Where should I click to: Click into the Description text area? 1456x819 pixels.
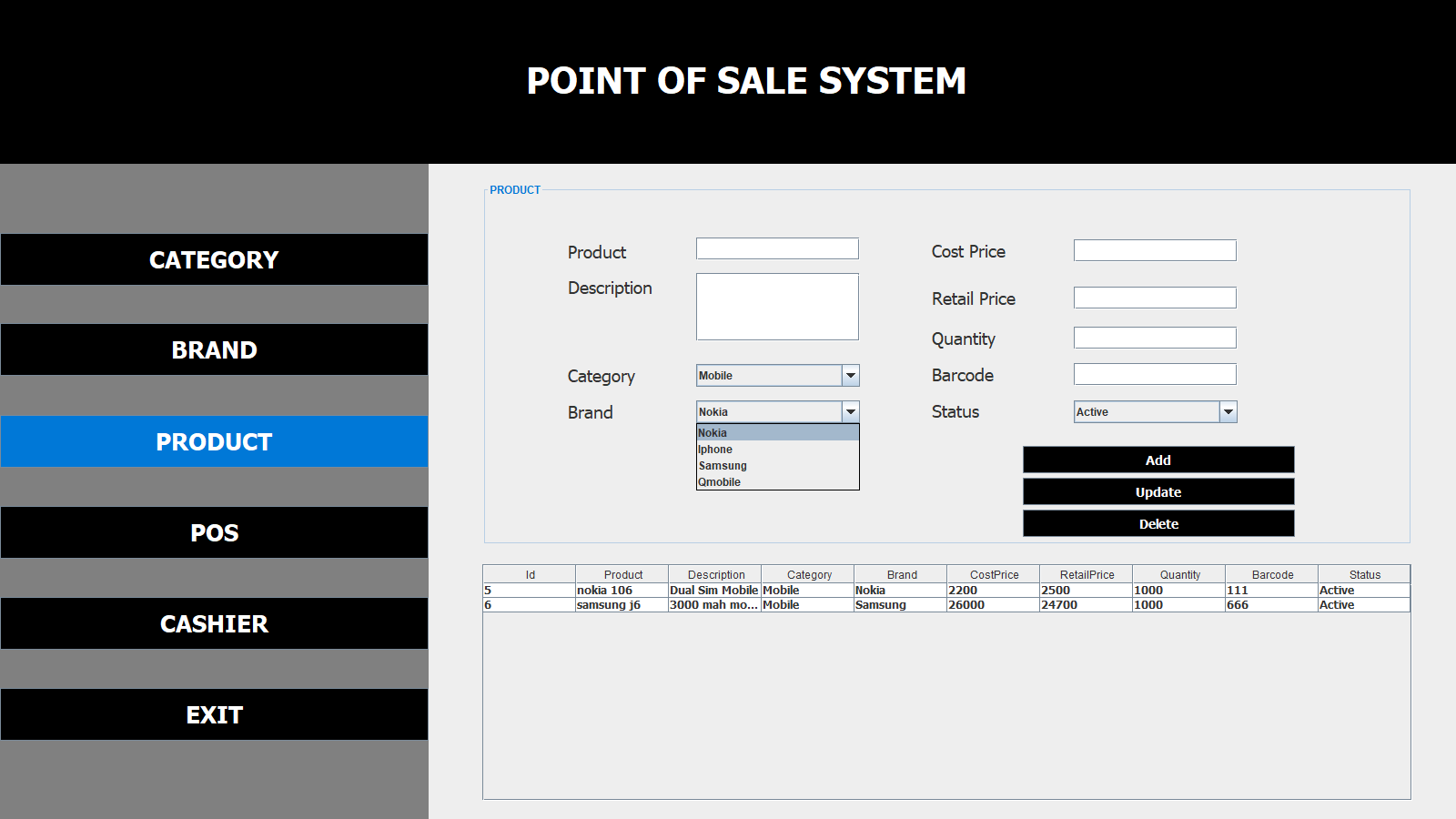[777, 307]
